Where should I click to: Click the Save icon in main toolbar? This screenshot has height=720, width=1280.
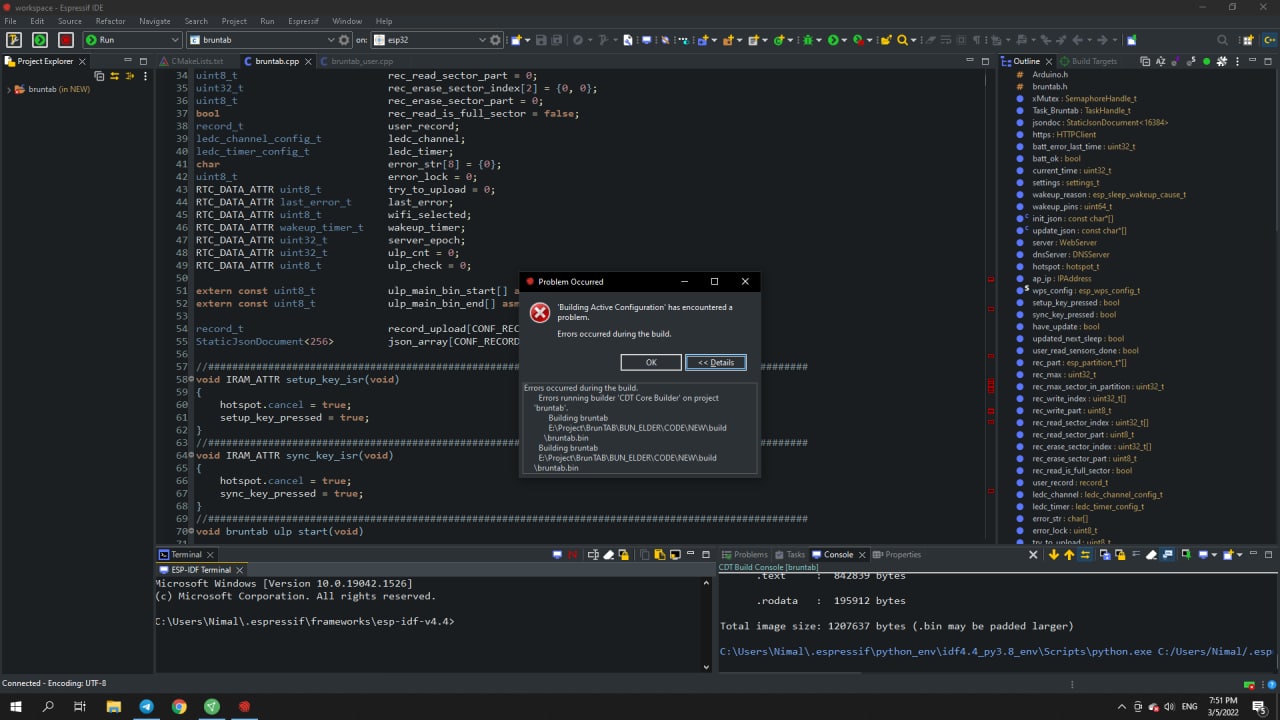[x=541, y=40]
